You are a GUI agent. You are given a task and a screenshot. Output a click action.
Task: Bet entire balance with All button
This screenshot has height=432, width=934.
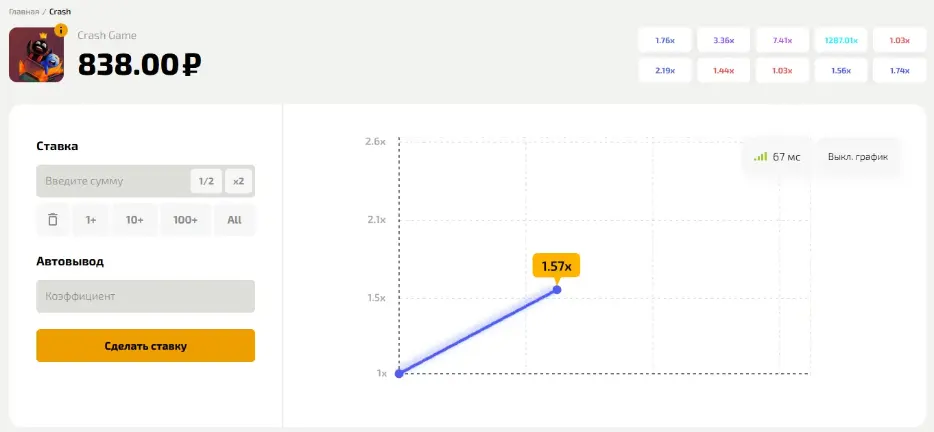pos(234,220)
